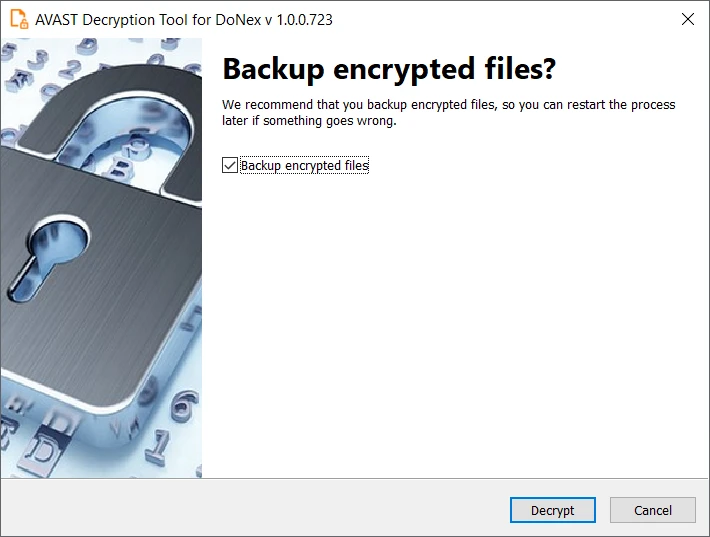Cancel the decryption wizard
This screenshot has height=537, width=710.
652,510
